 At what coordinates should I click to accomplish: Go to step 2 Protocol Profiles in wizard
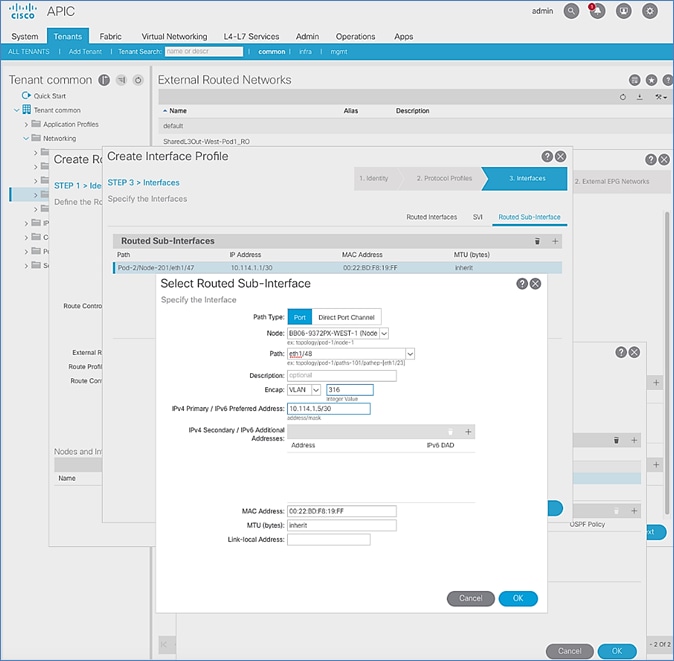[x=444, y=178]
